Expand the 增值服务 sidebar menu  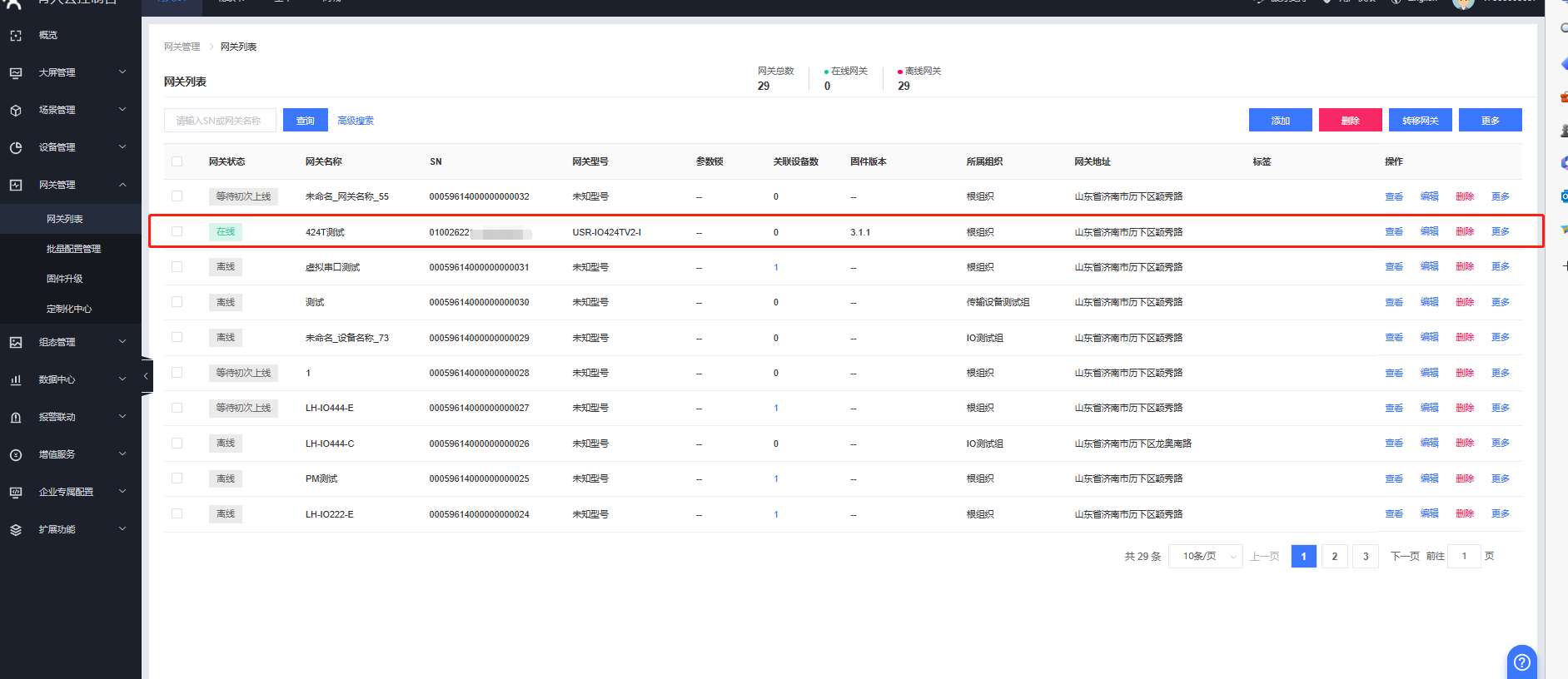coord(122,454)
